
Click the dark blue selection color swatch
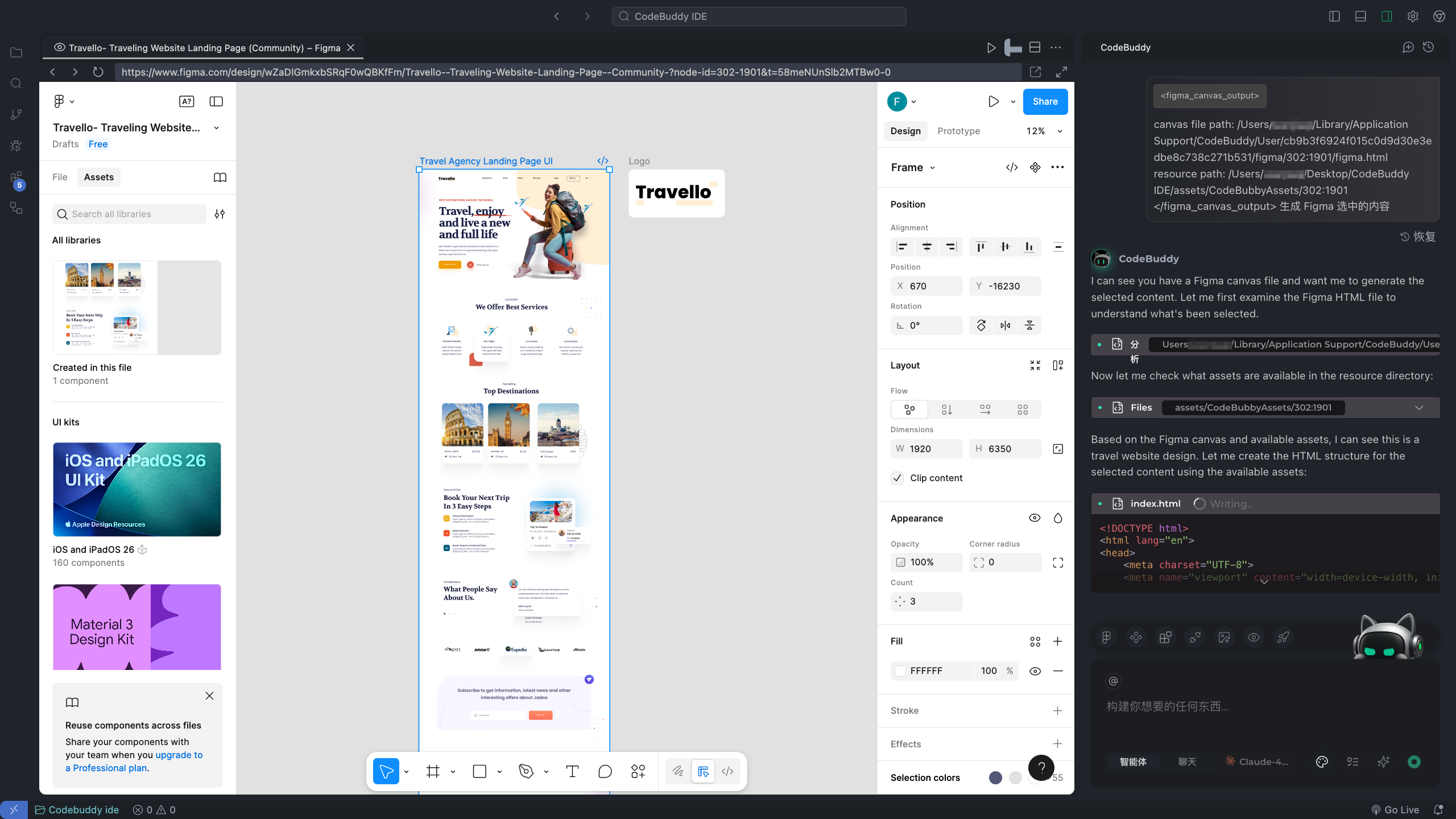tap(995, 777)
